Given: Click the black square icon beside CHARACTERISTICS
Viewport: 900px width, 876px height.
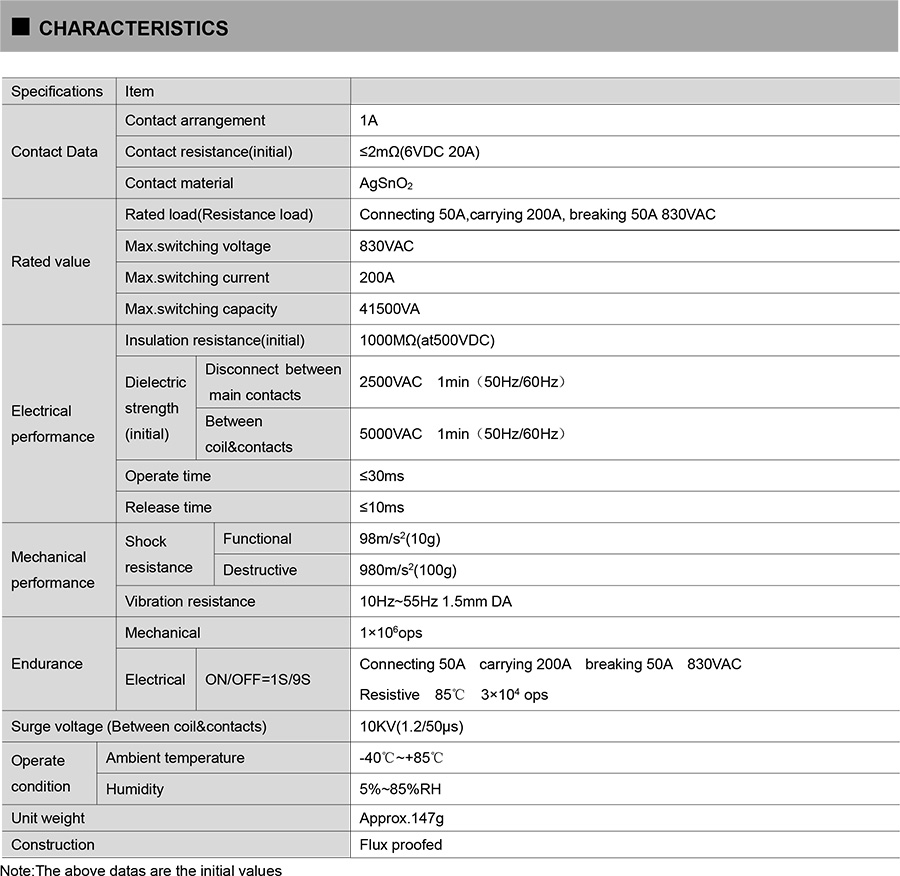Looking at the screenshot, I should [21, 26].
